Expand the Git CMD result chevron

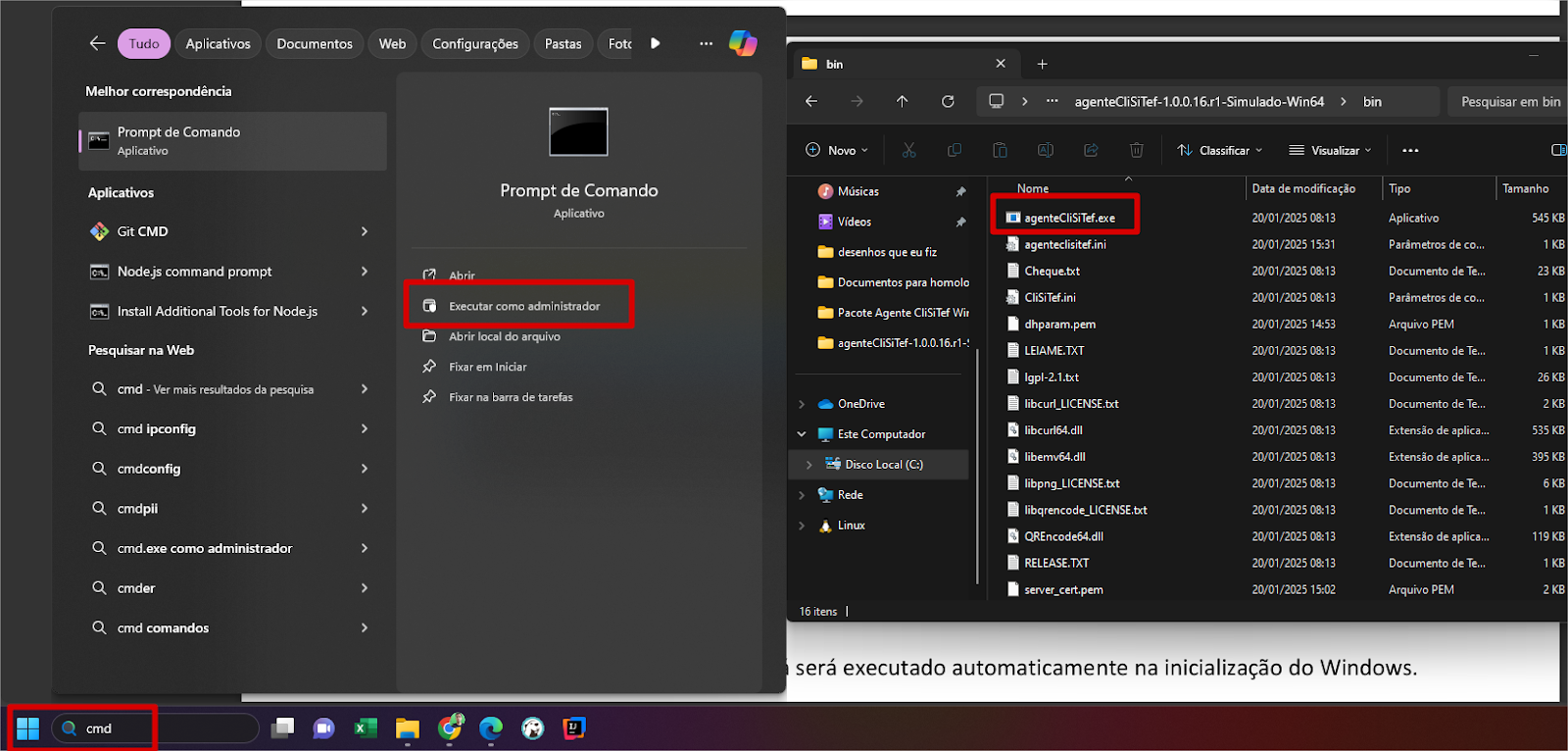365,231
